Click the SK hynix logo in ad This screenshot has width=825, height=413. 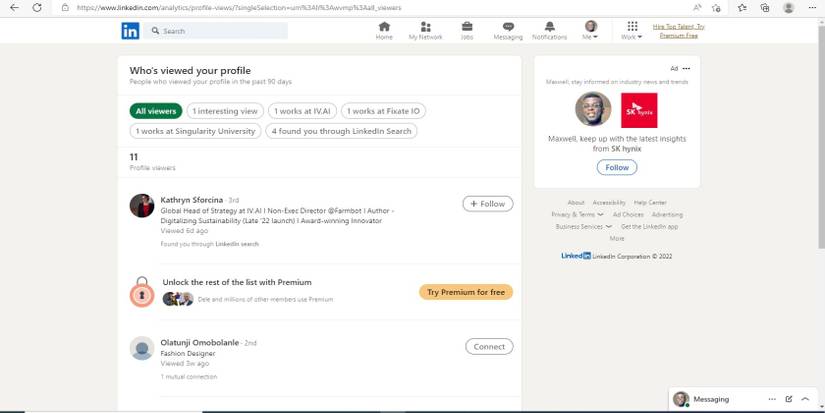tap(639, 110)
